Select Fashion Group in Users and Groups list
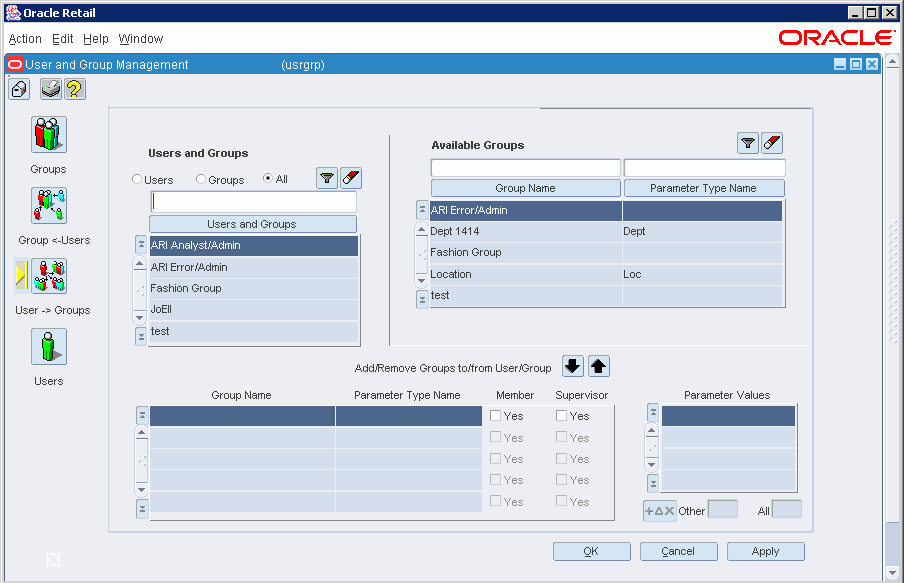Screen dimensions: 904x583 (254, 288)
